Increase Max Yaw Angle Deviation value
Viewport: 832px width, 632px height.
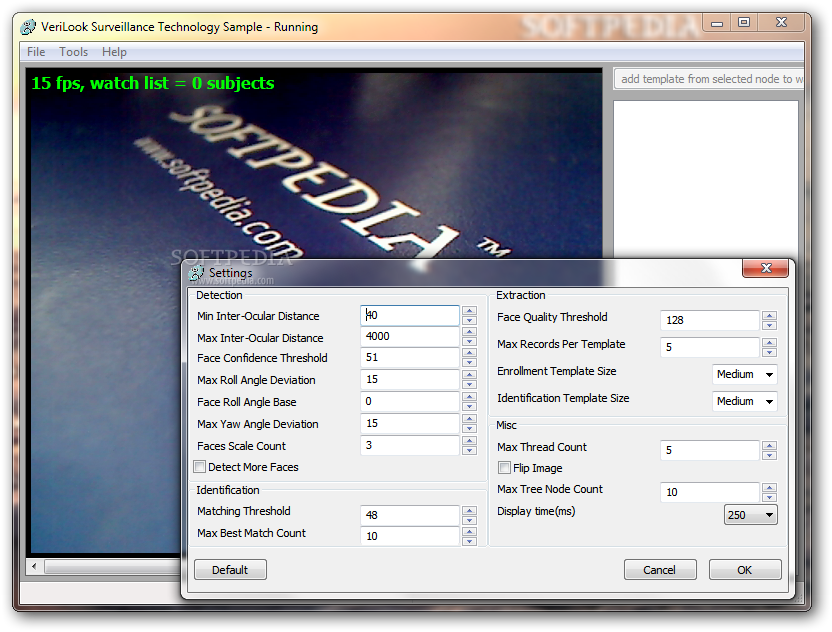tap(469, 419)
